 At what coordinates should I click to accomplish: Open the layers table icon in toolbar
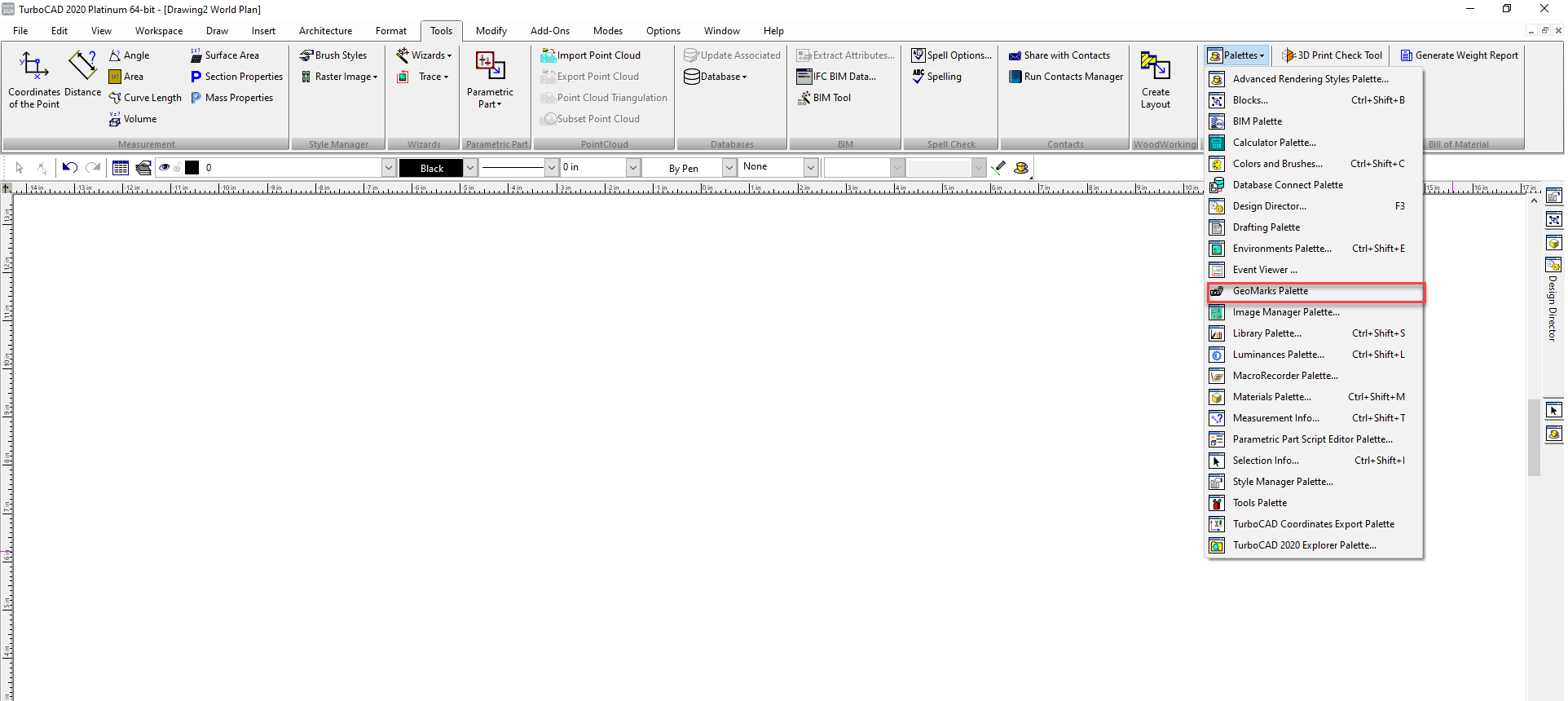click(x=121, y=168)
